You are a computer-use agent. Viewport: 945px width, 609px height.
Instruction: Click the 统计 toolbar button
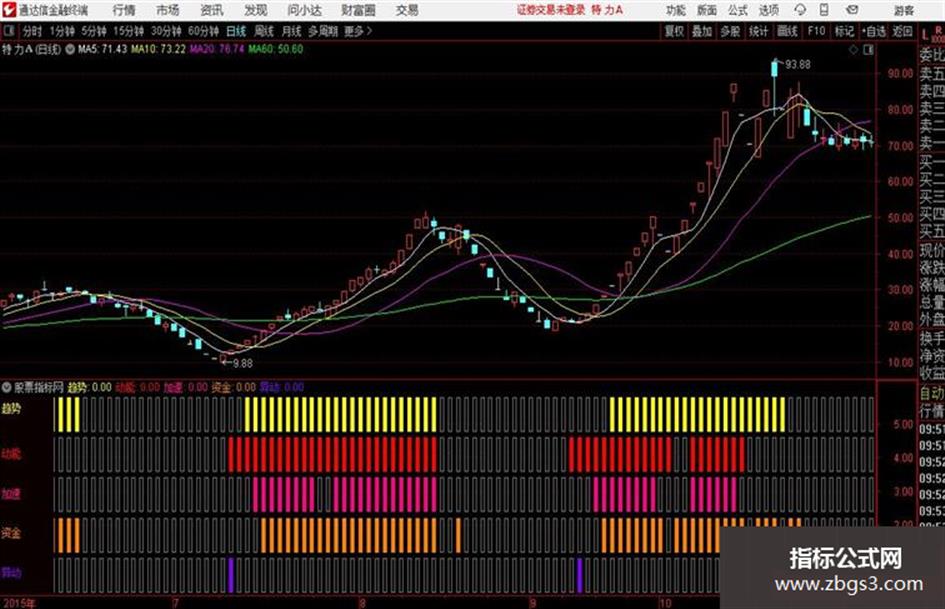click(759, 31)
